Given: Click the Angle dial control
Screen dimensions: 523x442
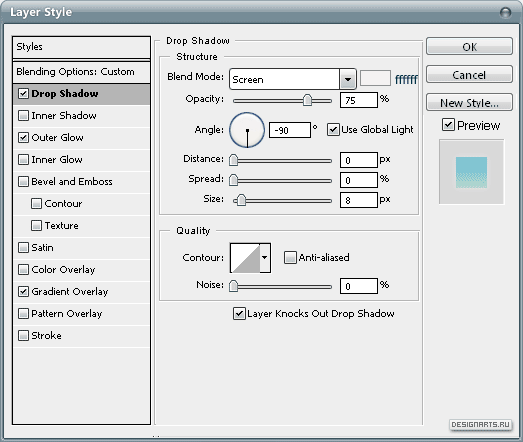Looking at the screenshot, I should pos(247,130).
